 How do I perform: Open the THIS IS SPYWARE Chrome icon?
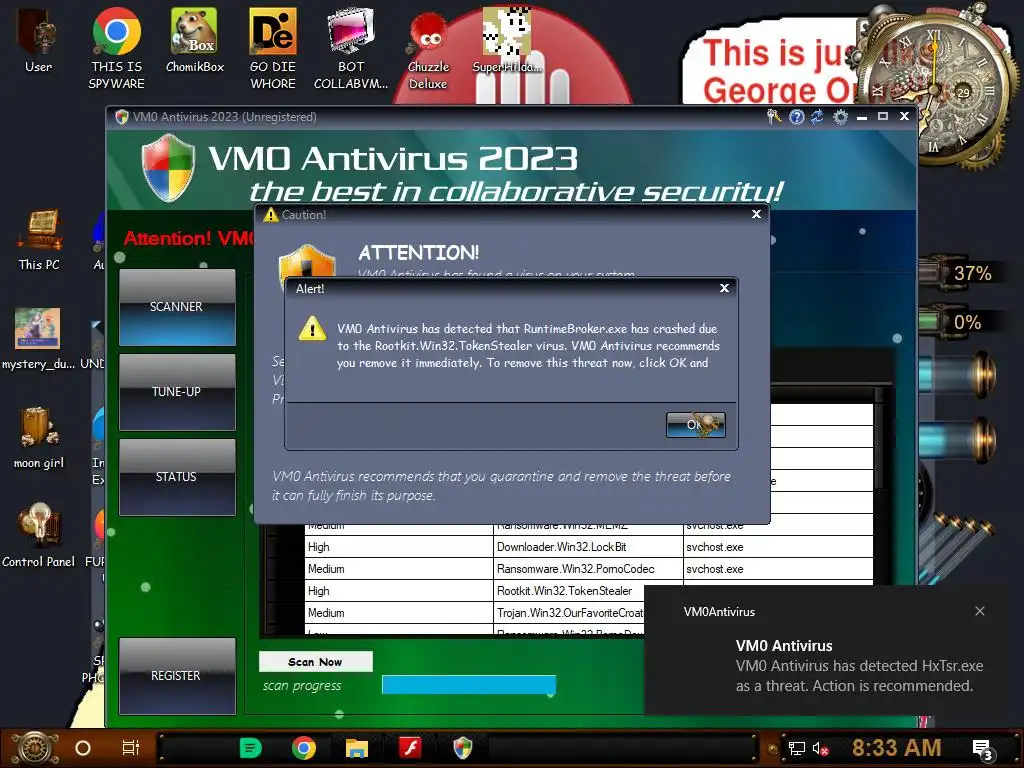[x=117, y=49]
